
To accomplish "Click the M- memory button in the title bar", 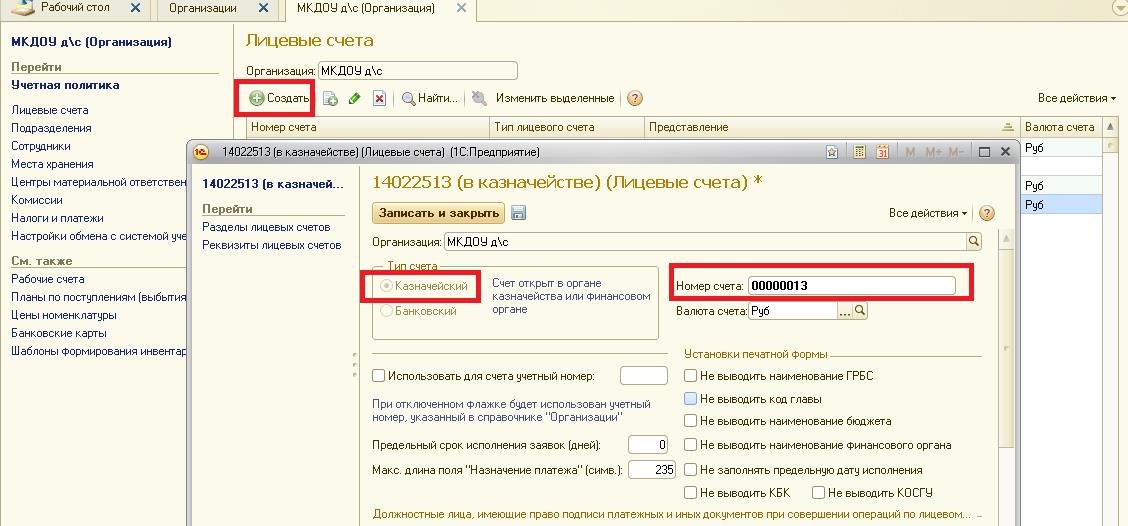I will tap(956, 152).
